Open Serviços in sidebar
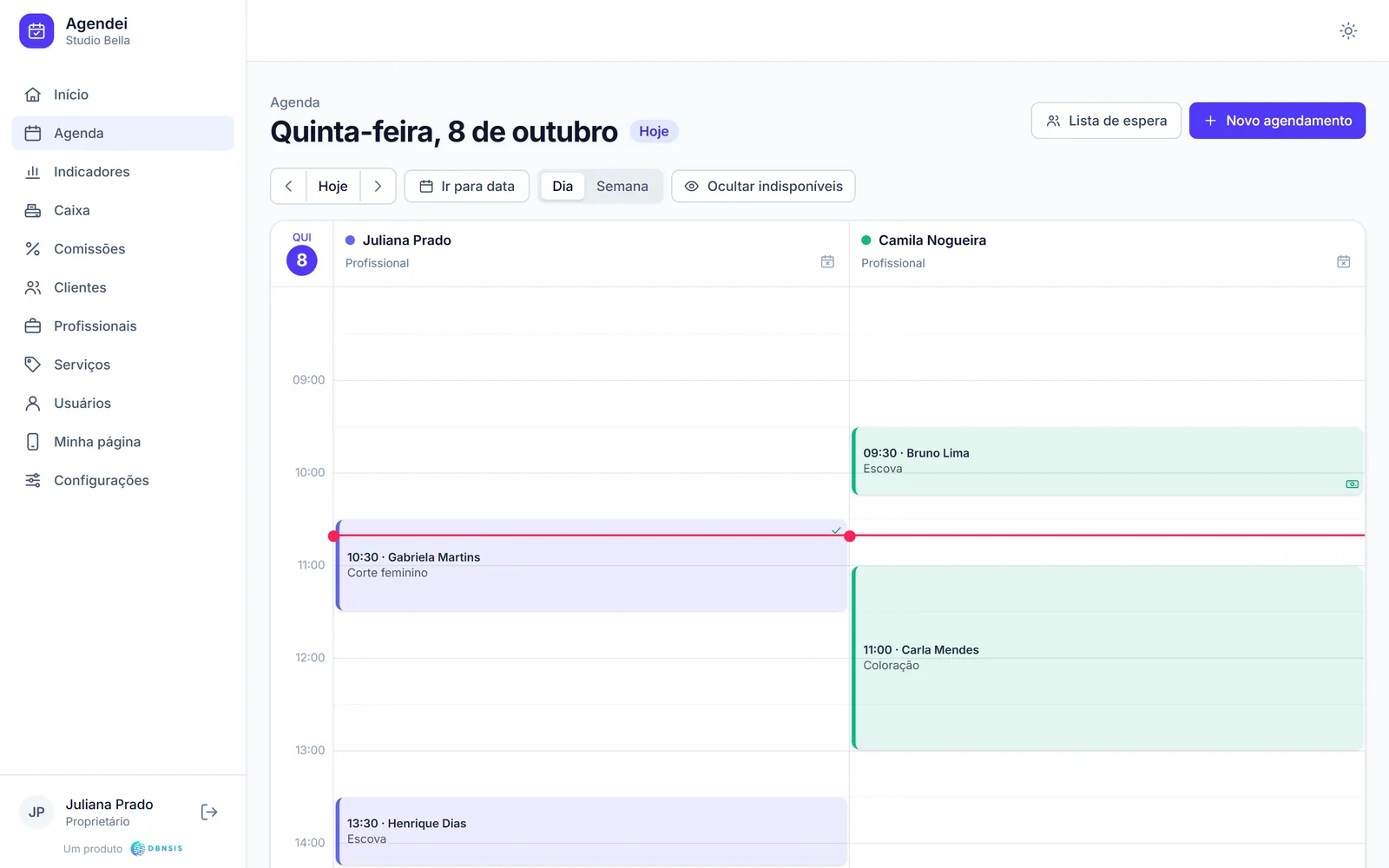 122,365
